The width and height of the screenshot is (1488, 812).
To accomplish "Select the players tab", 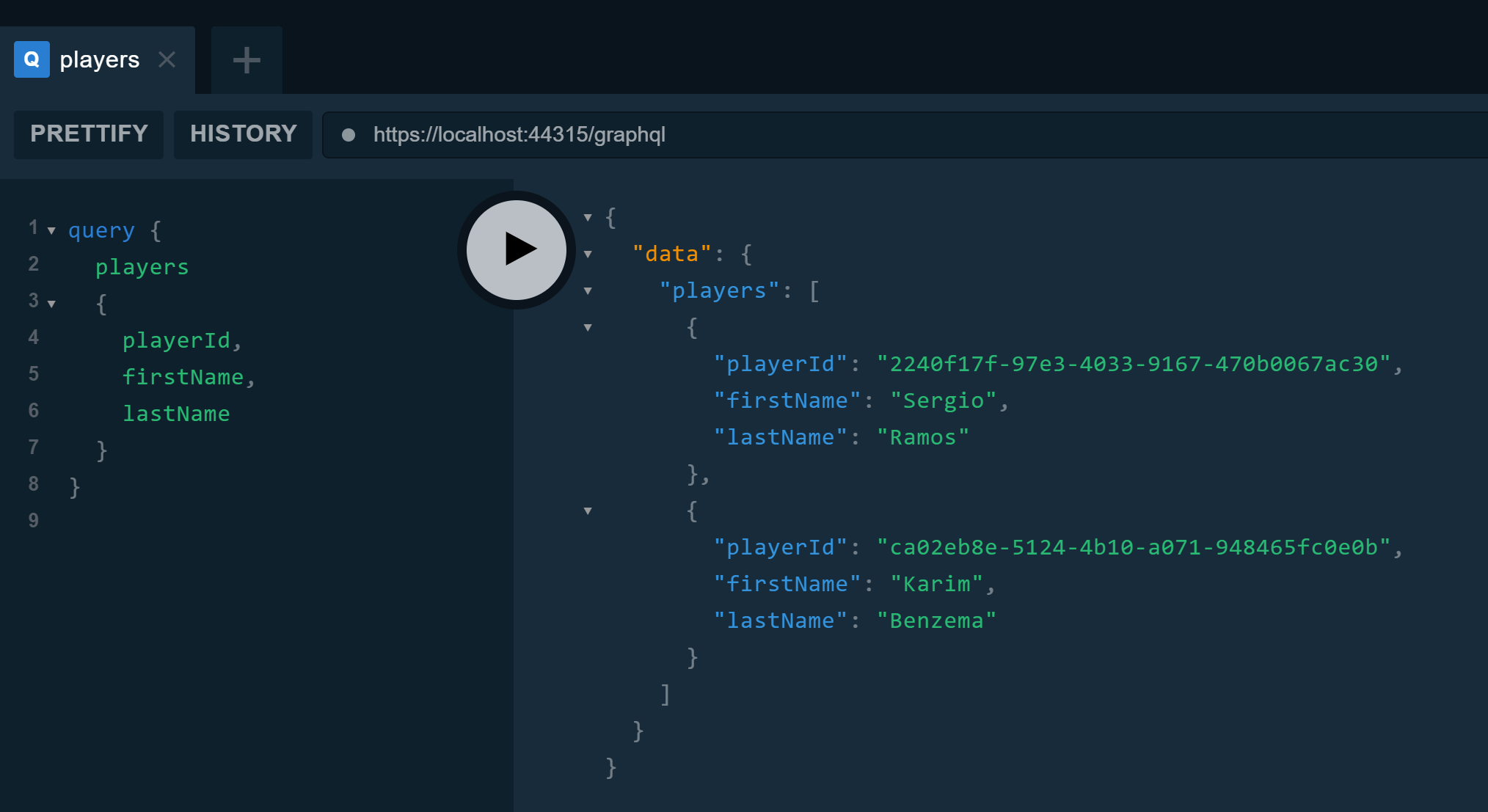I will (x=98, y=60).
